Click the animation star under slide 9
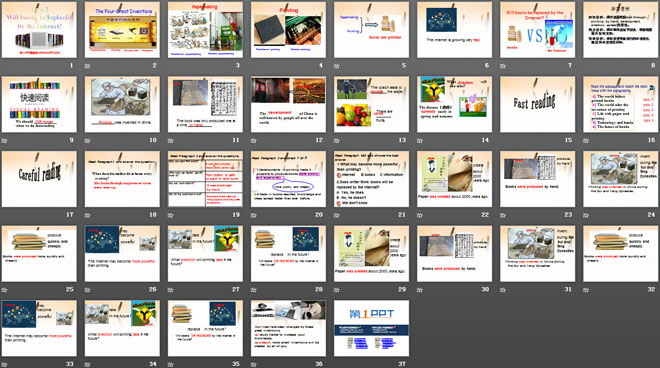The width and height of the screenshot is (660, 368). point(5,140)
